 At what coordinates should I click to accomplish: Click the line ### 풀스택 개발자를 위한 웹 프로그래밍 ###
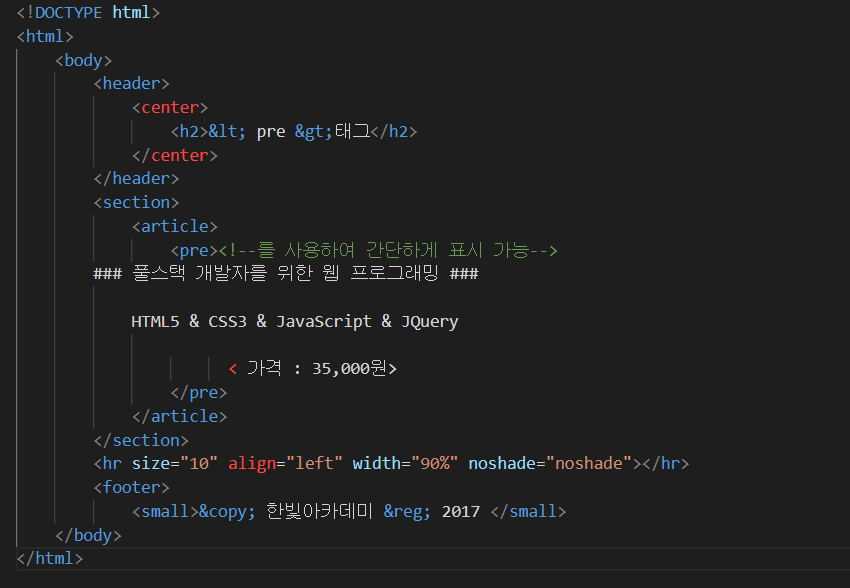286,273
